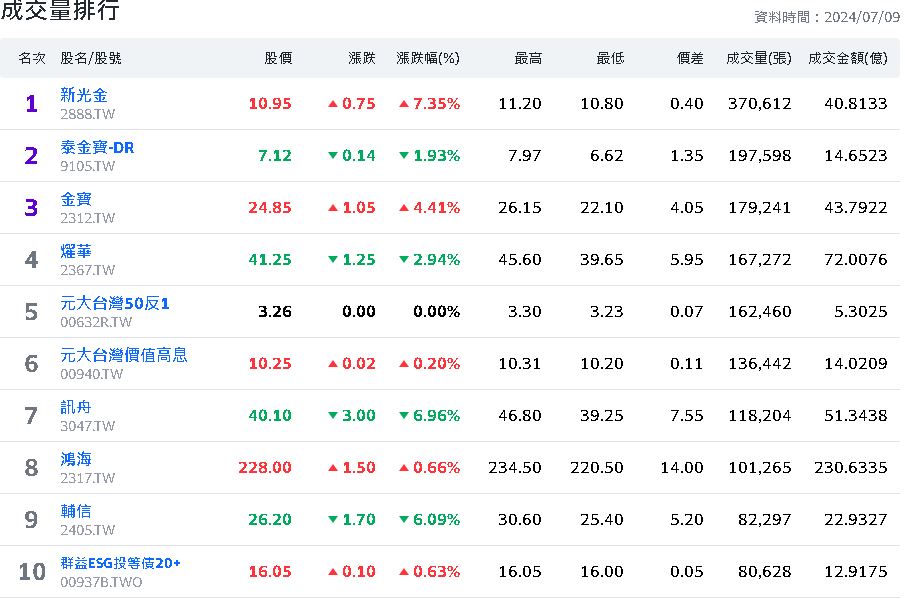
Task: Open the 燿華 stock page
Action: point(76,251)
